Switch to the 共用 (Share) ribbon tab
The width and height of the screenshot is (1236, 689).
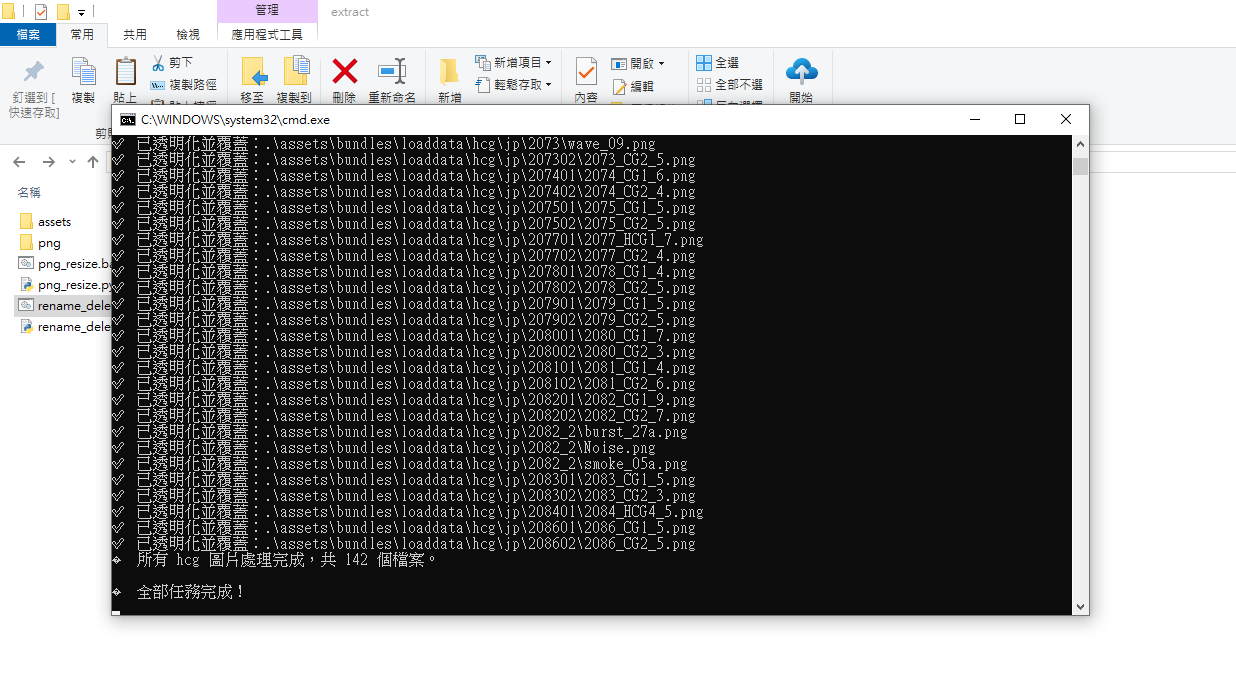[135, 34]
